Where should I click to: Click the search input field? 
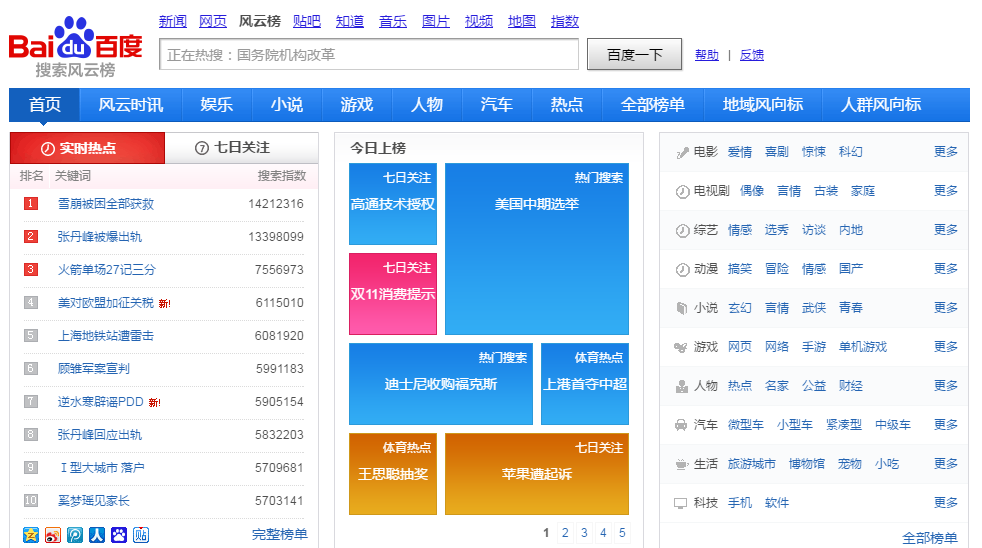[368, 55]
